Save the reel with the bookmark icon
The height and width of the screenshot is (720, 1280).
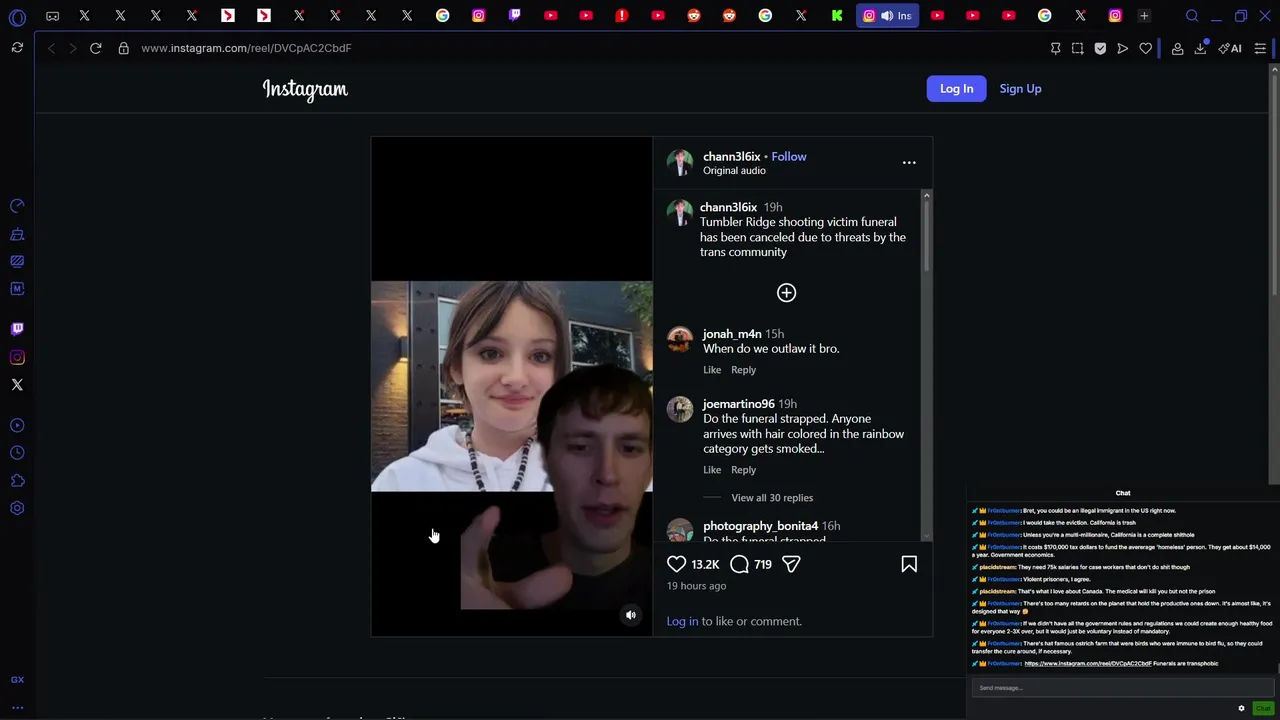(x=909, y=564)
